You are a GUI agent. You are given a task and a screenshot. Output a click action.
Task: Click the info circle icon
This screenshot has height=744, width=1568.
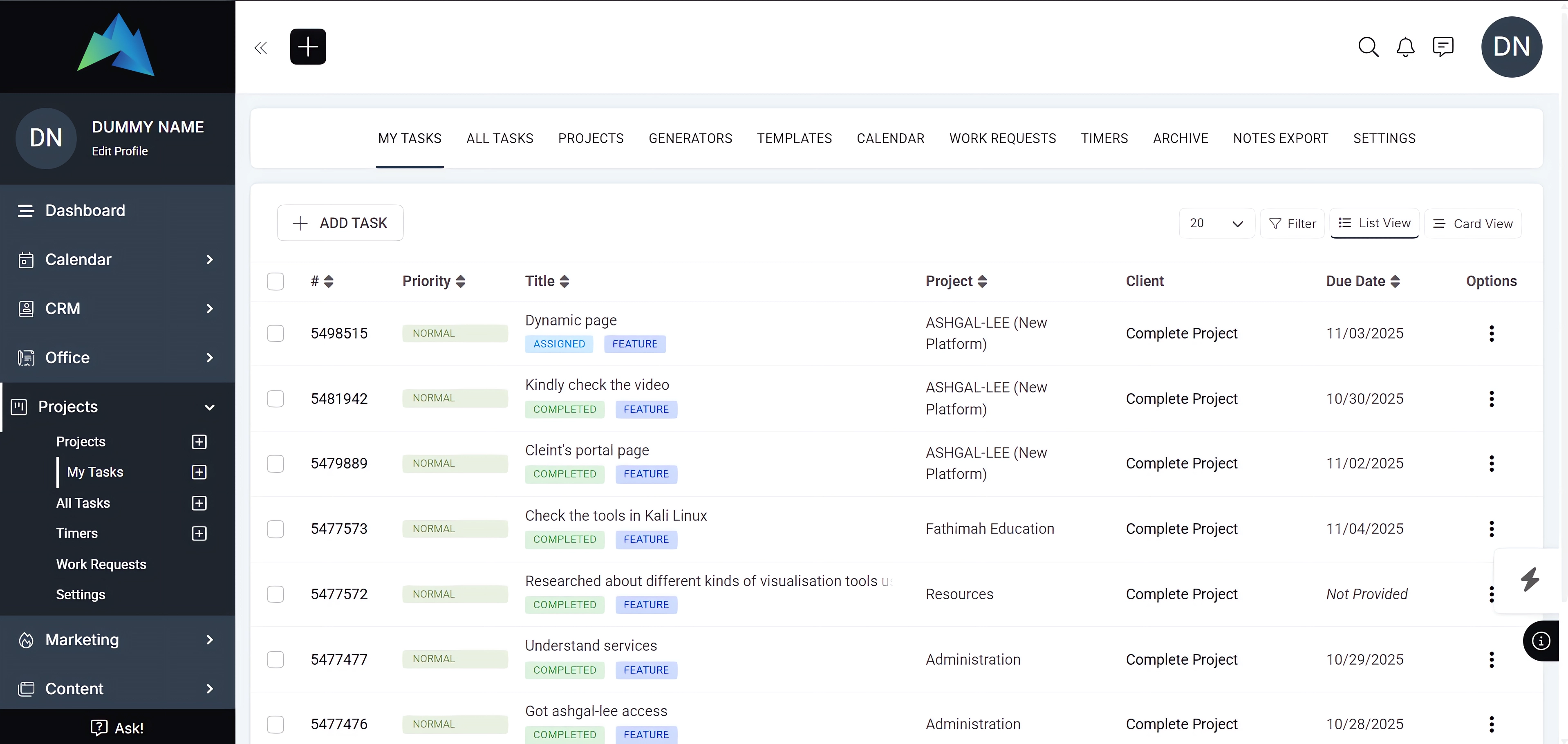[1541, 641]
